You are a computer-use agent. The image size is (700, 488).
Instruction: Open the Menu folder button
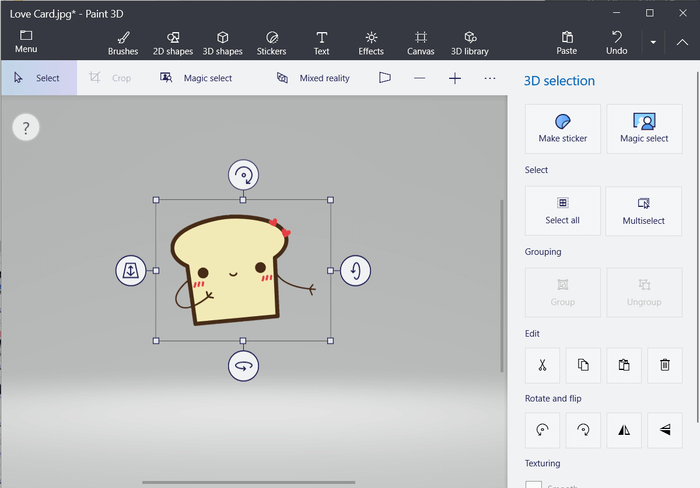(x=26, y=42)
